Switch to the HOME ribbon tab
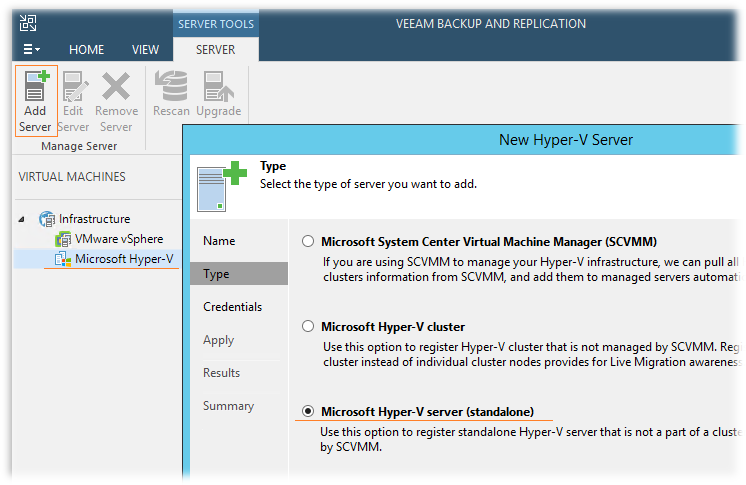The image size is (746, 485). (x=87, y=49)
